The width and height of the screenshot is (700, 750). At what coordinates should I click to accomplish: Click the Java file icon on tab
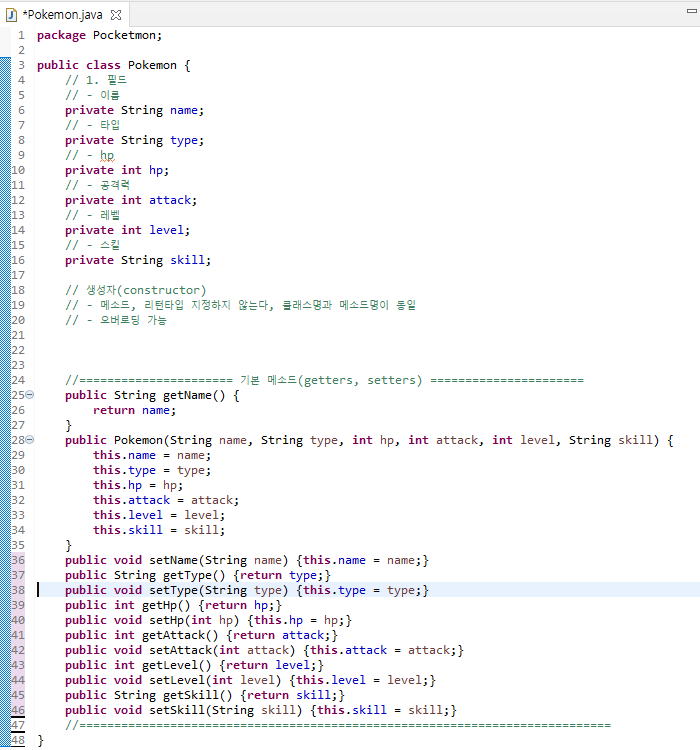[x=11, y=15]
